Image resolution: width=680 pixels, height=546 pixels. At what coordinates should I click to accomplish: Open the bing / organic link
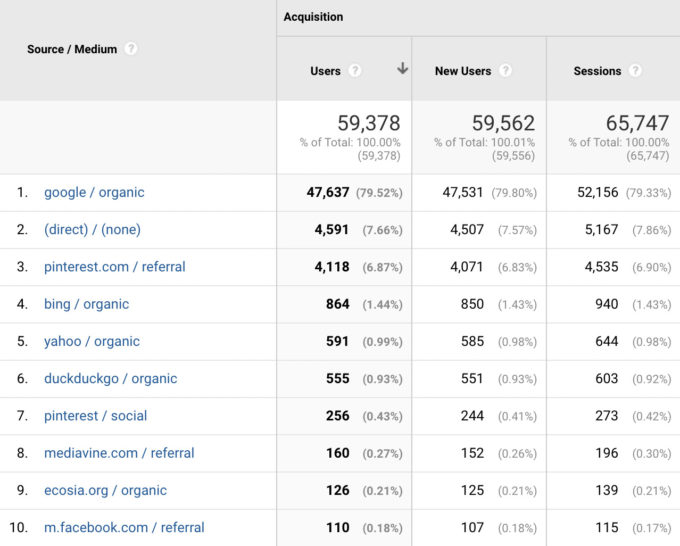[86, 304]
